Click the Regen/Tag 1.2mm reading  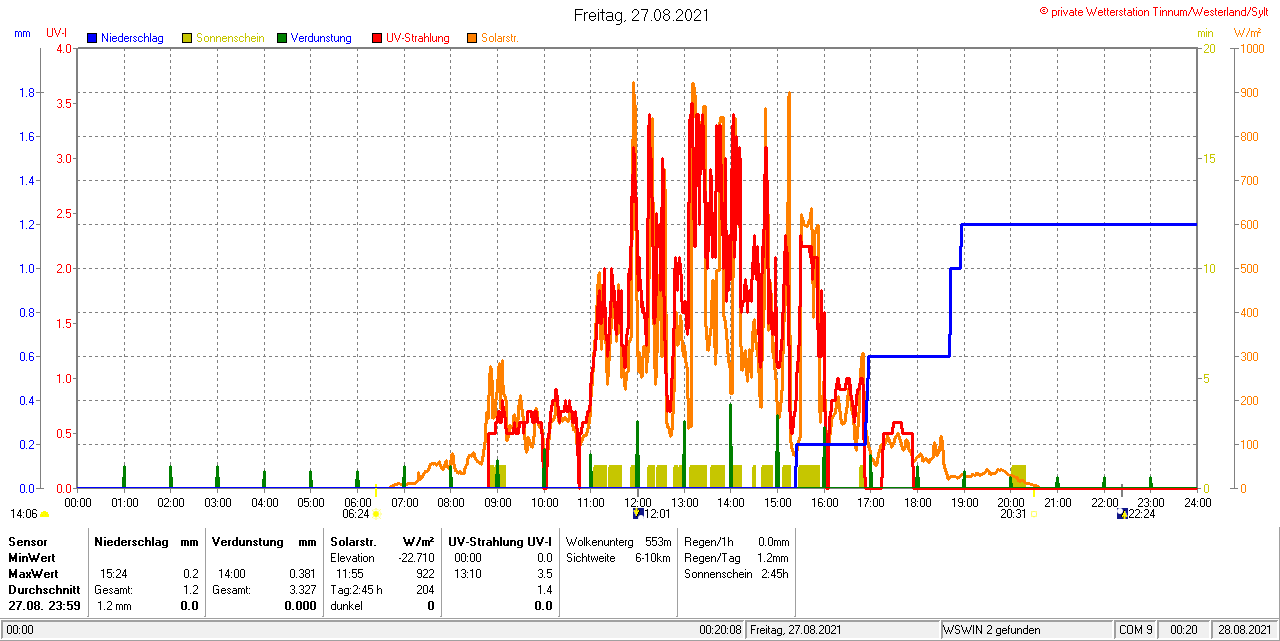737,557
